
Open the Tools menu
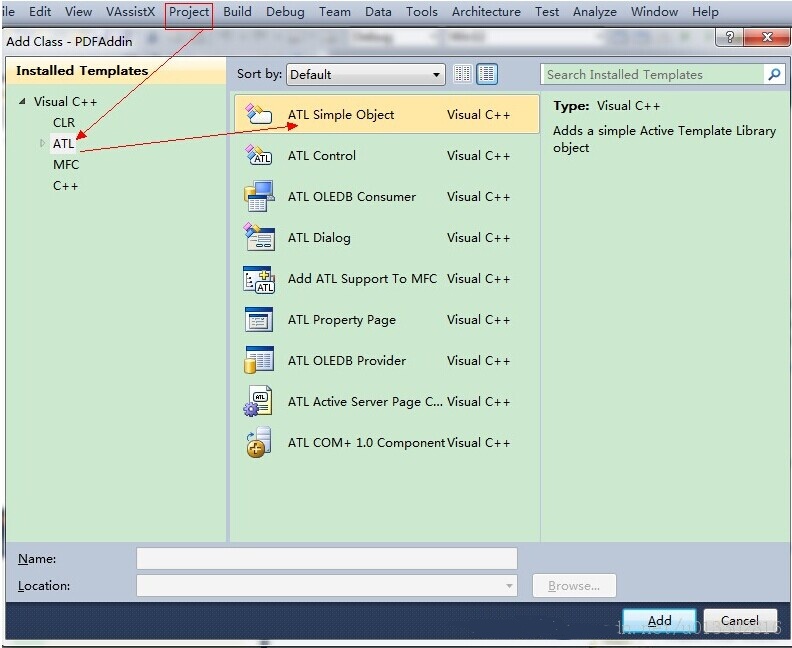[x=422, y=12]
